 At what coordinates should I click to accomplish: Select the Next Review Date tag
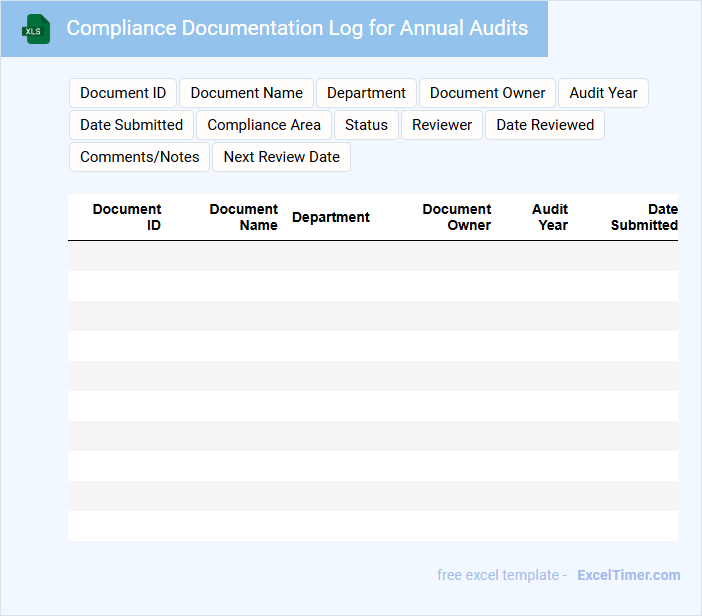281,157
